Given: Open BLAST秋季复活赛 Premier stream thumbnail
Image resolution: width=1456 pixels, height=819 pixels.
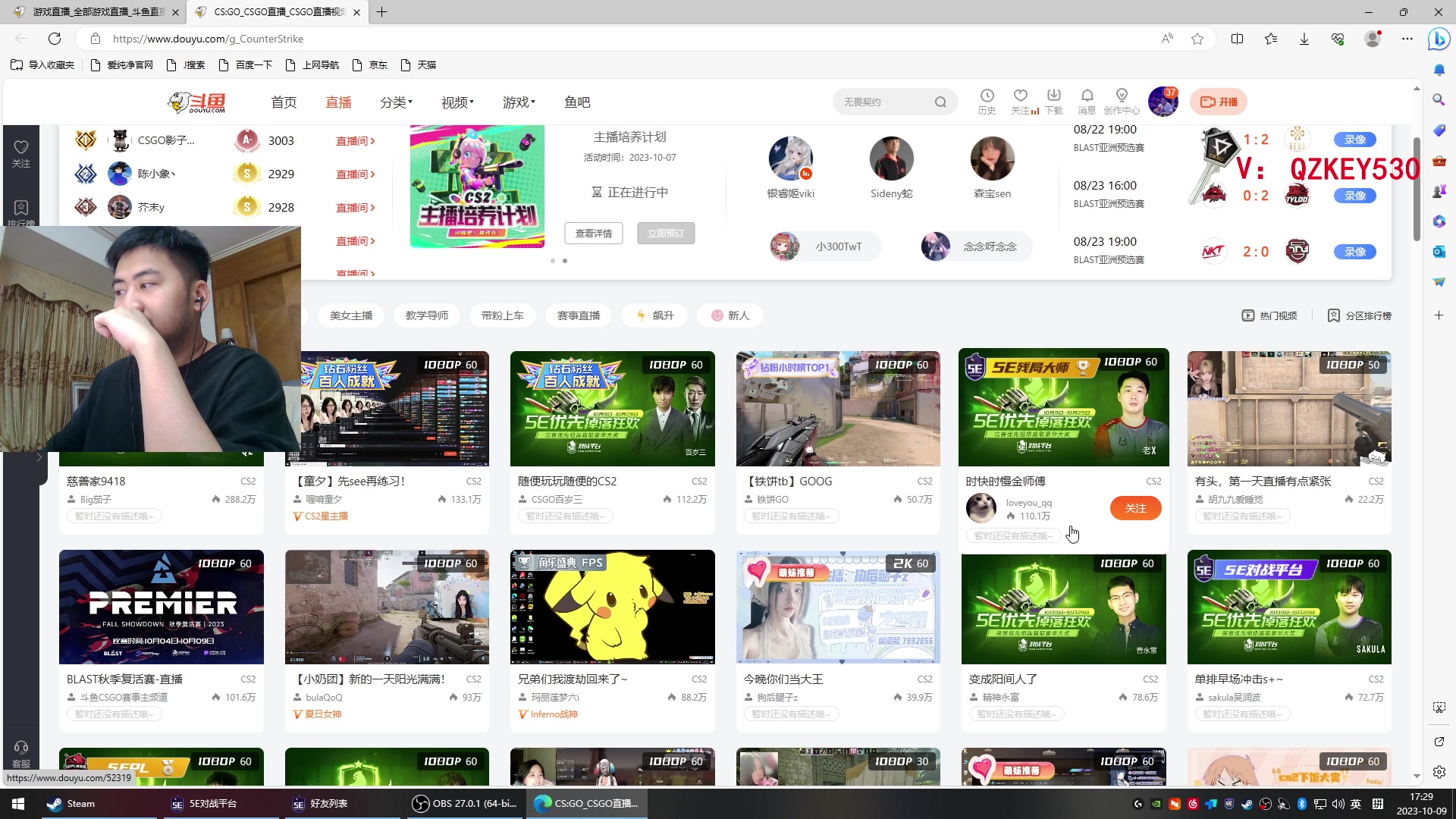Looking at the screenshot, I should [162, 607].
